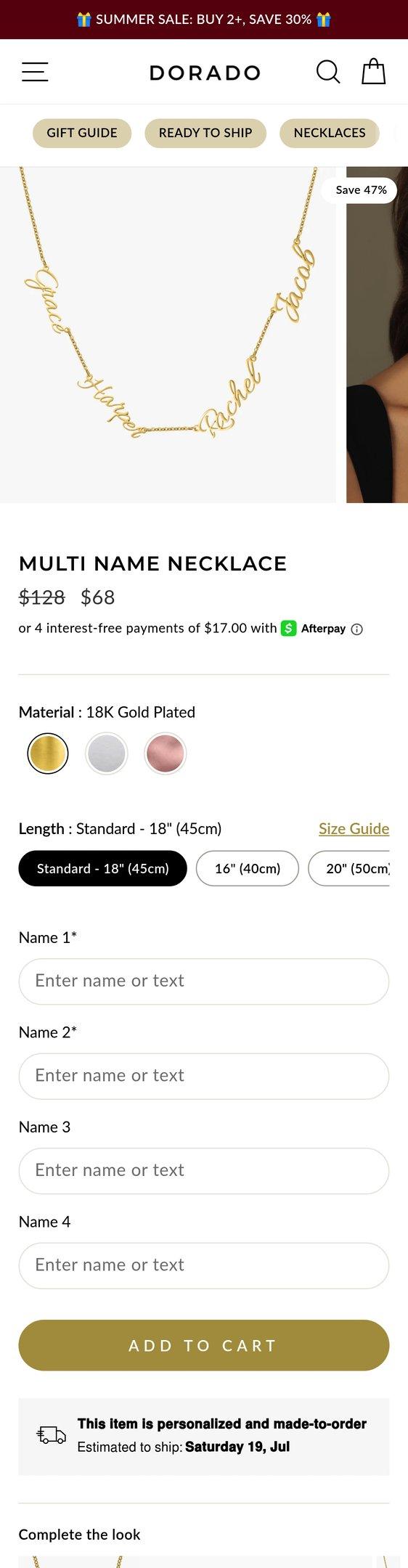This screenshot has height=1568, width=408.
Task: Open the Size Guide link
Action: click(354, 828)
